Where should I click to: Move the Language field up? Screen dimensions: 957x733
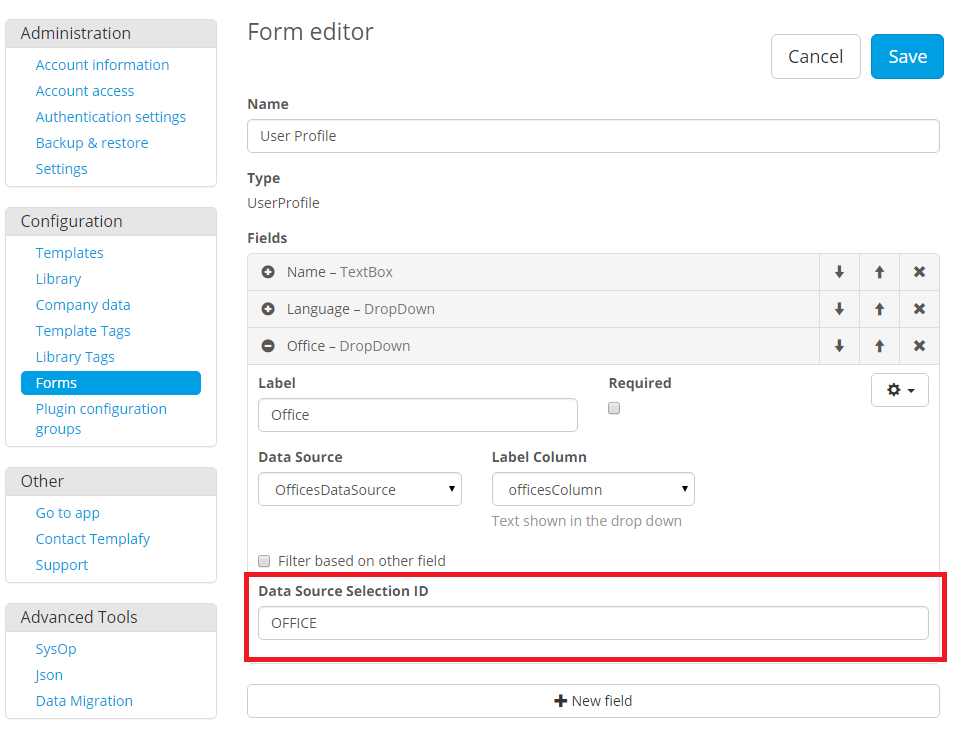point(879,308)
